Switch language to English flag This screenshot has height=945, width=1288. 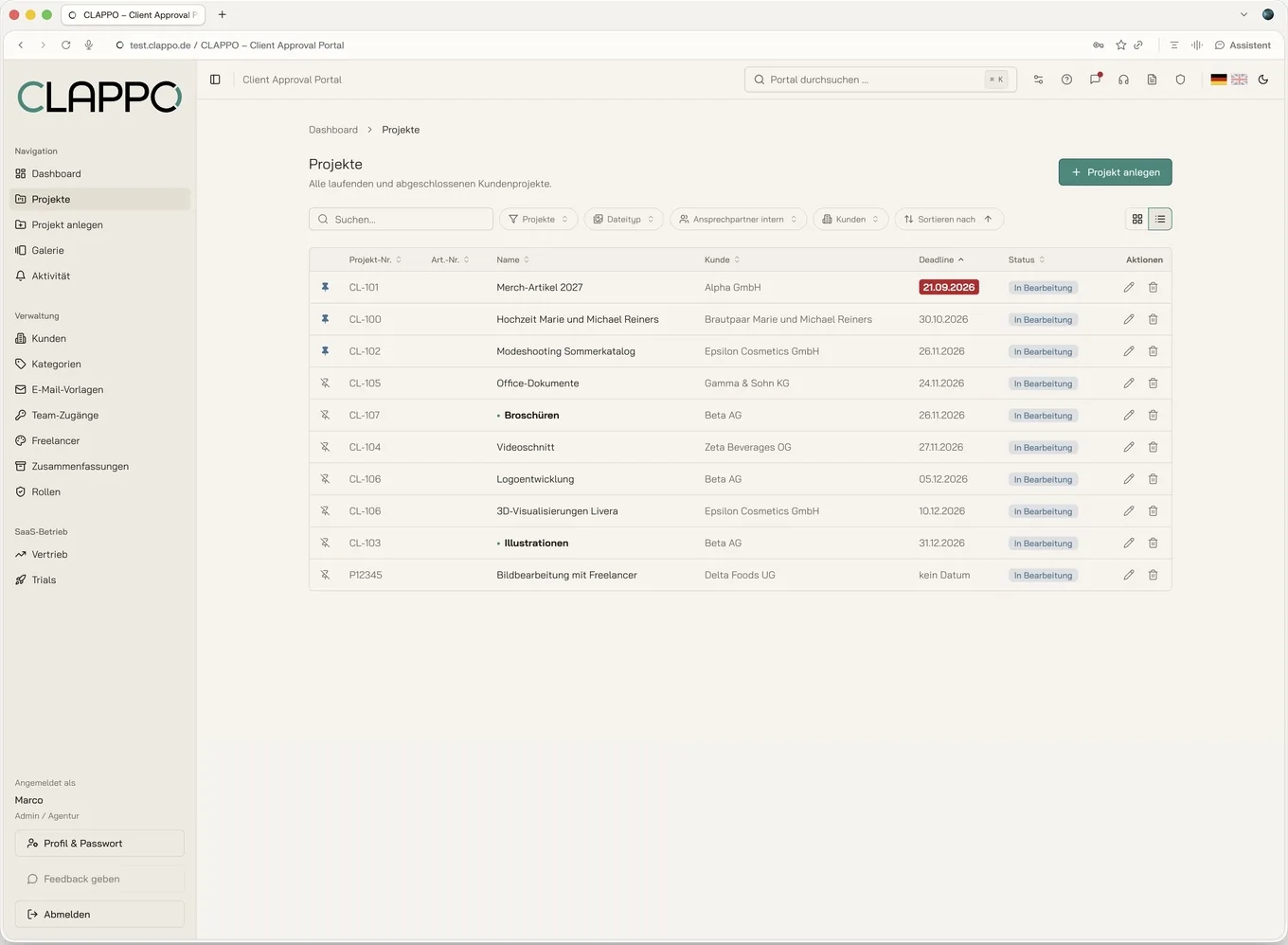click(1239, 80)
